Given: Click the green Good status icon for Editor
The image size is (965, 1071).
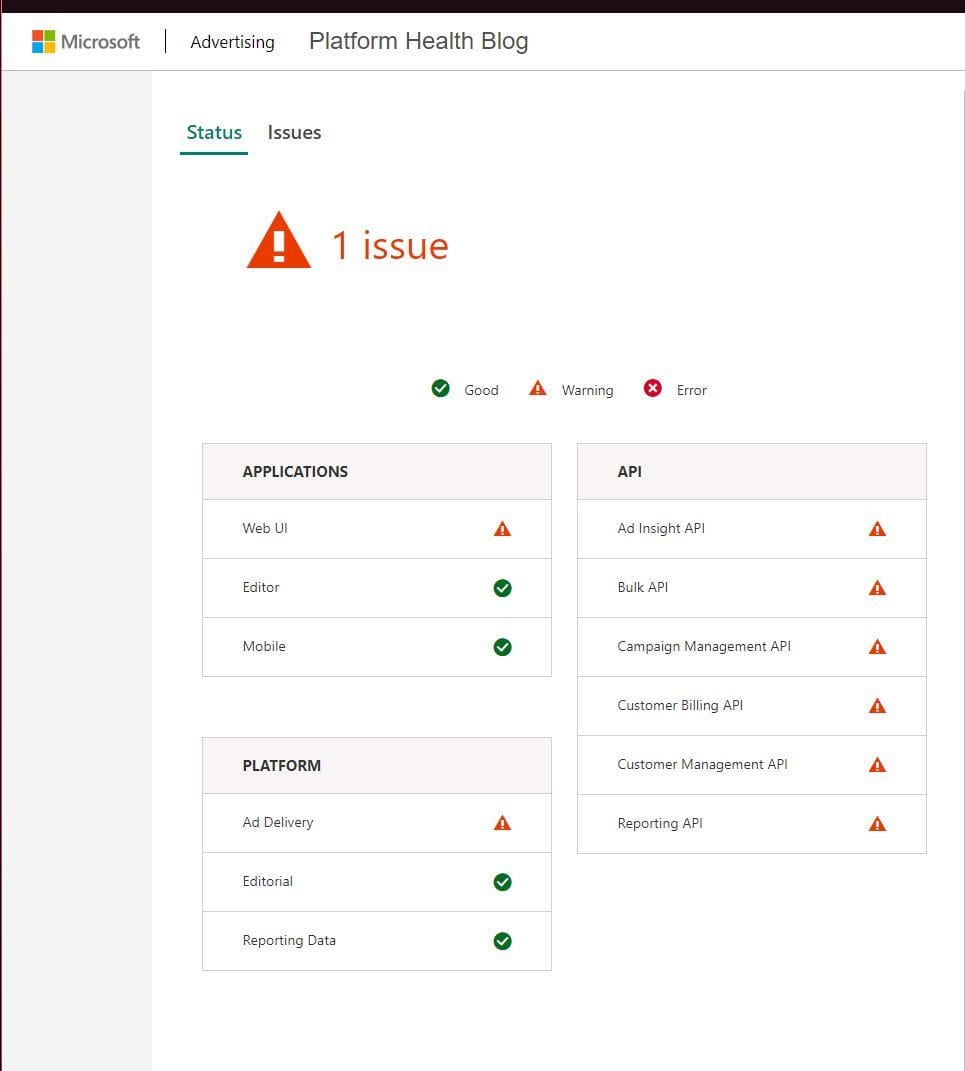Looking at the screenshot, I should click(502, 587).
